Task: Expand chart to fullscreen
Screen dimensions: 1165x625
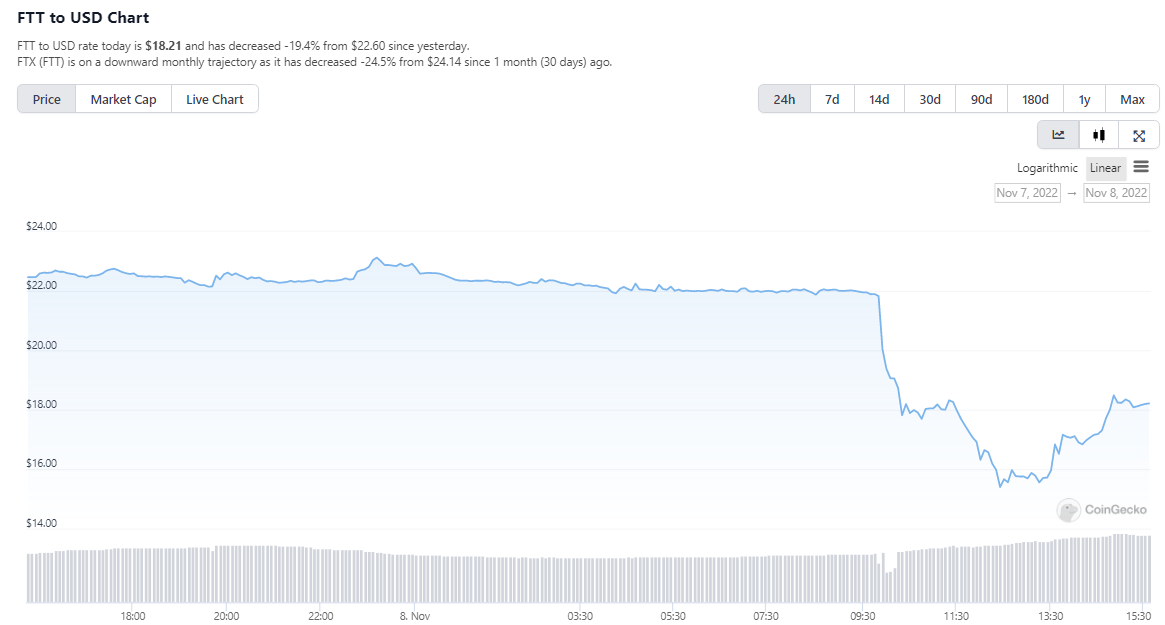Action: (x=1139, y=135)
